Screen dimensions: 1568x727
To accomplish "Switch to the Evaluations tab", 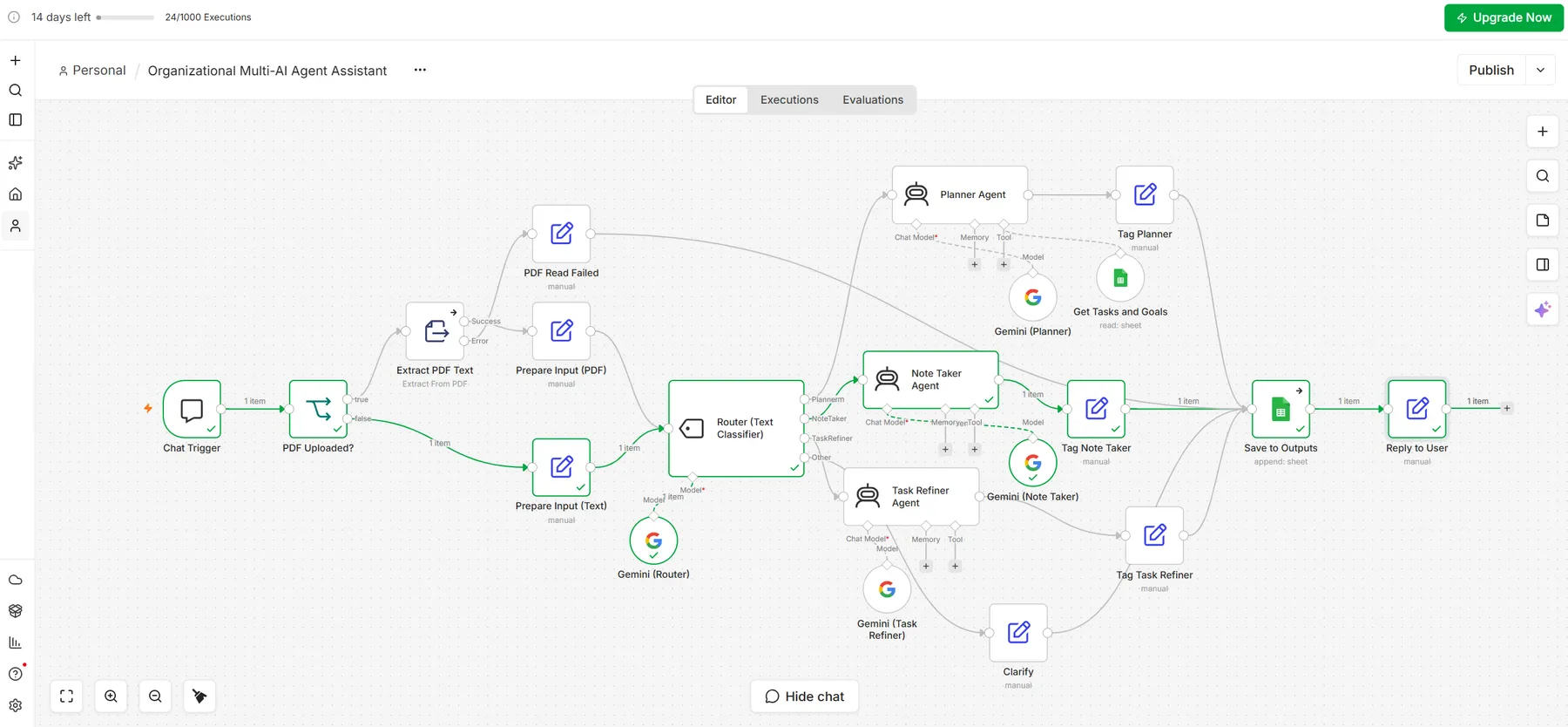I will tap(873, 99).
